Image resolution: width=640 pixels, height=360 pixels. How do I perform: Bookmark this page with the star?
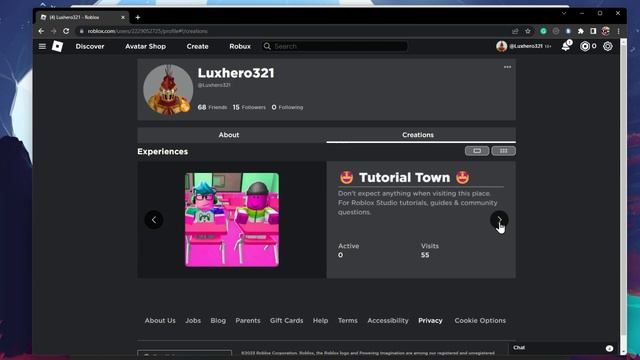528,31
